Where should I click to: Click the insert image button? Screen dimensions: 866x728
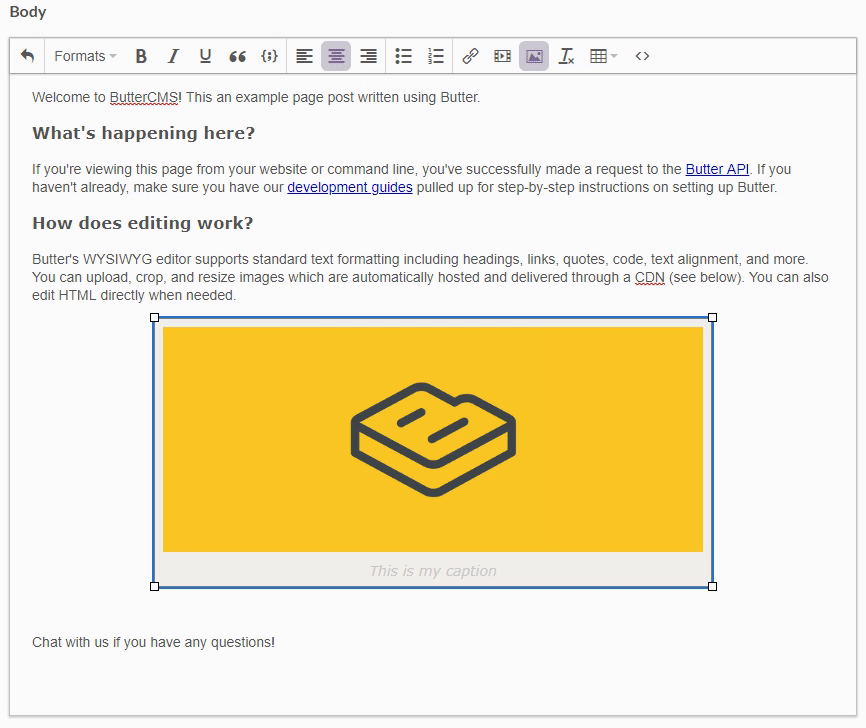[x=534, y=56]
